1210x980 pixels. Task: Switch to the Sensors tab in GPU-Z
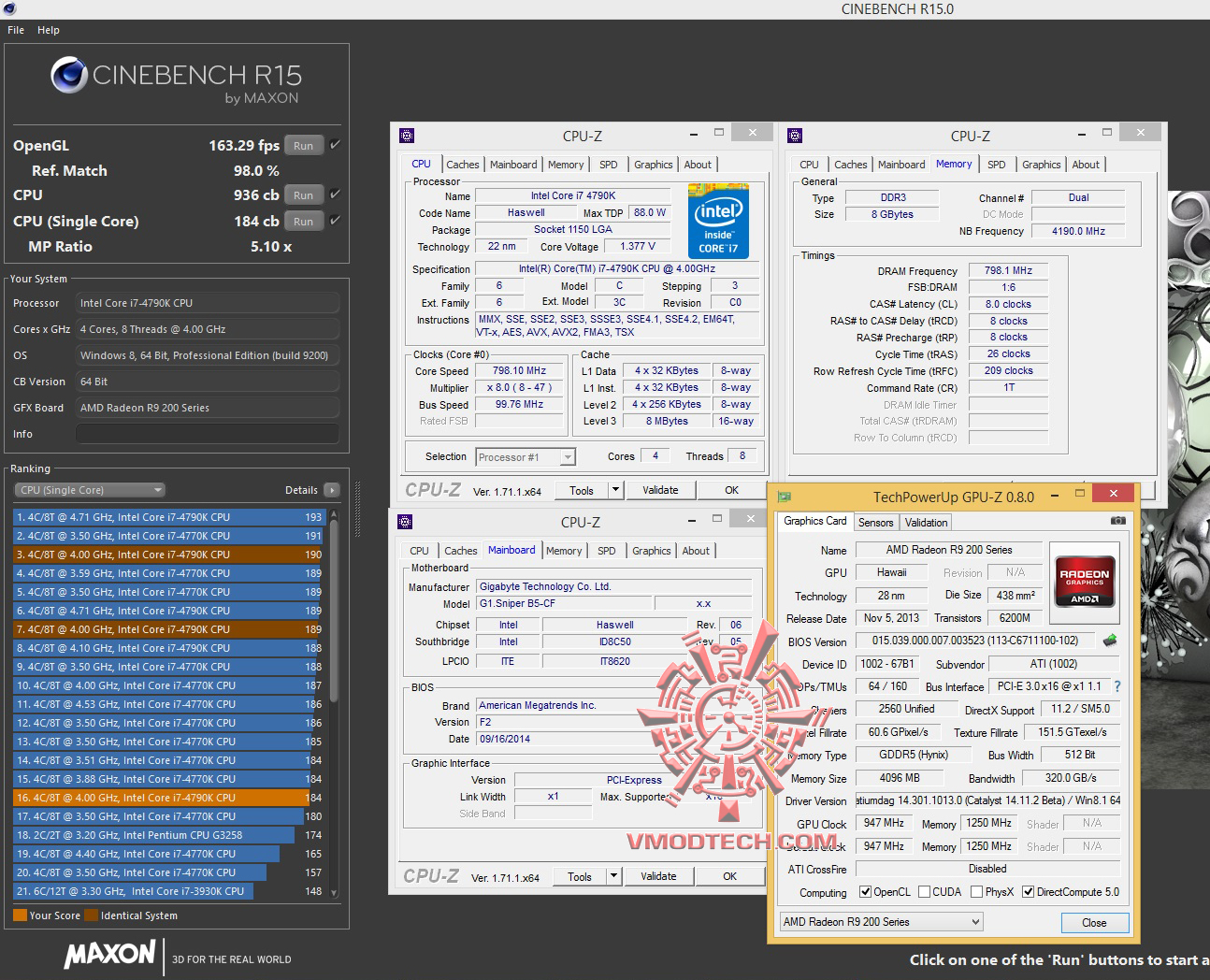tap(876, 523)
